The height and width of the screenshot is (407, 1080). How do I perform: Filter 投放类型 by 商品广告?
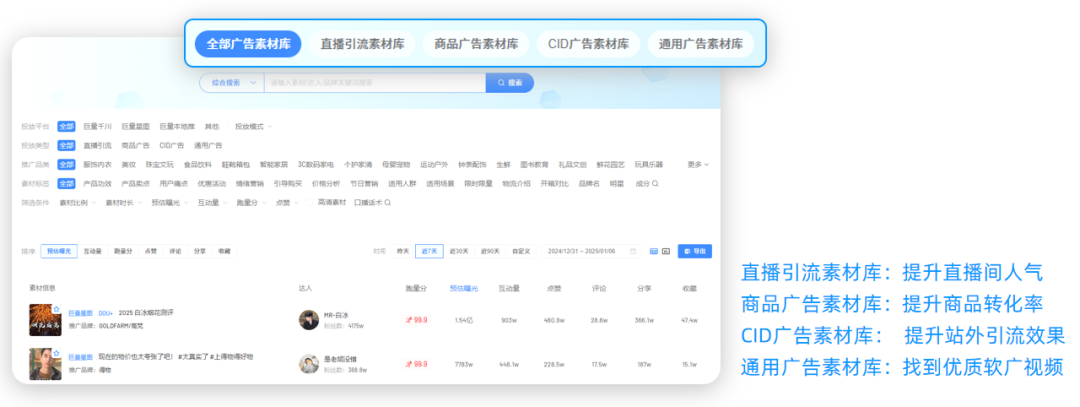135,146
